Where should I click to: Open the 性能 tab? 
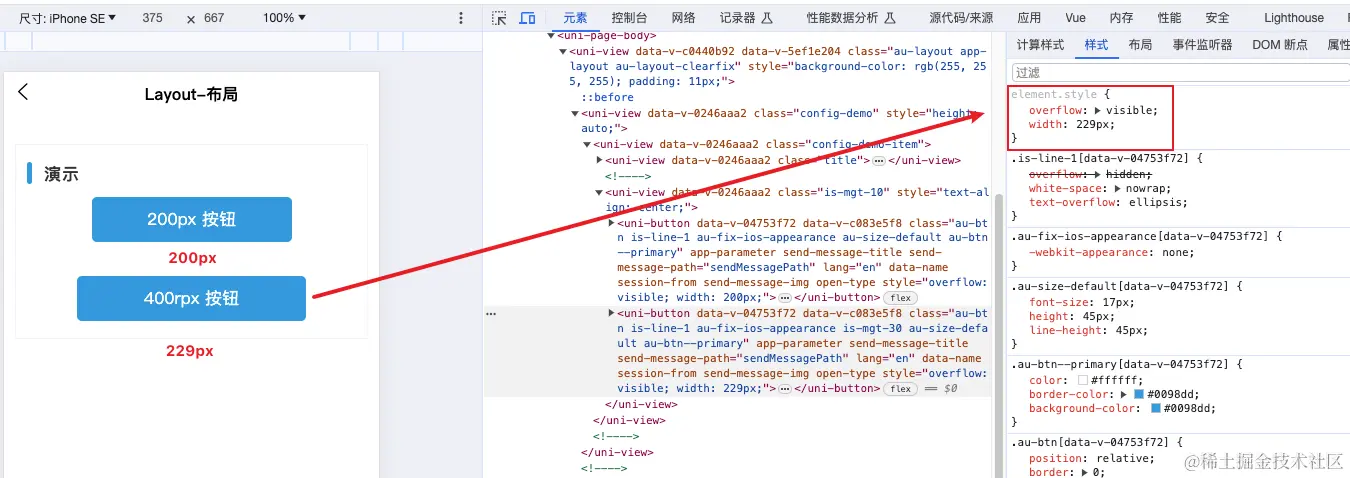pyautogui.click(x=1169, y=18)
